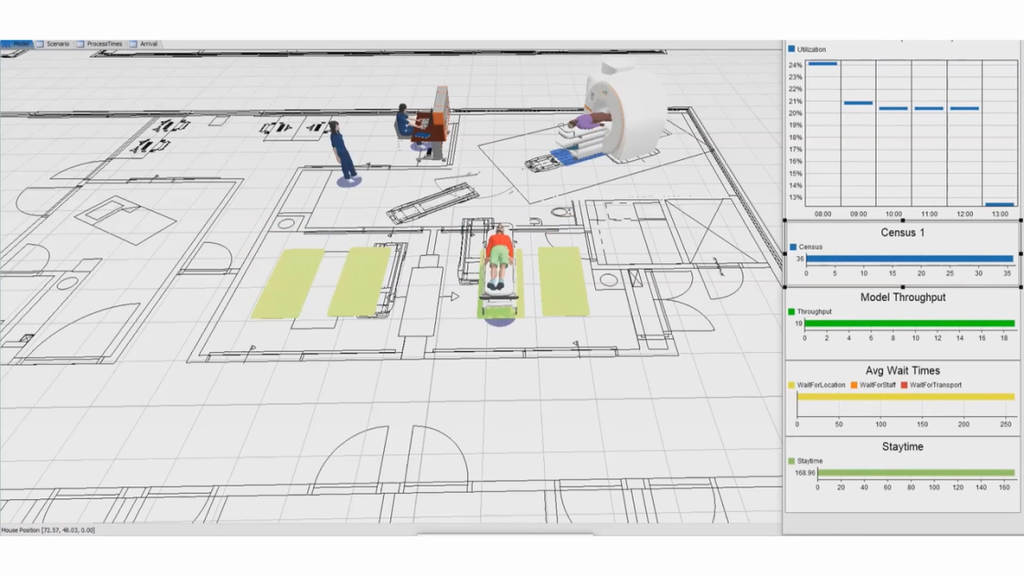Select the patient on the MRI table

tap(586, 121)
